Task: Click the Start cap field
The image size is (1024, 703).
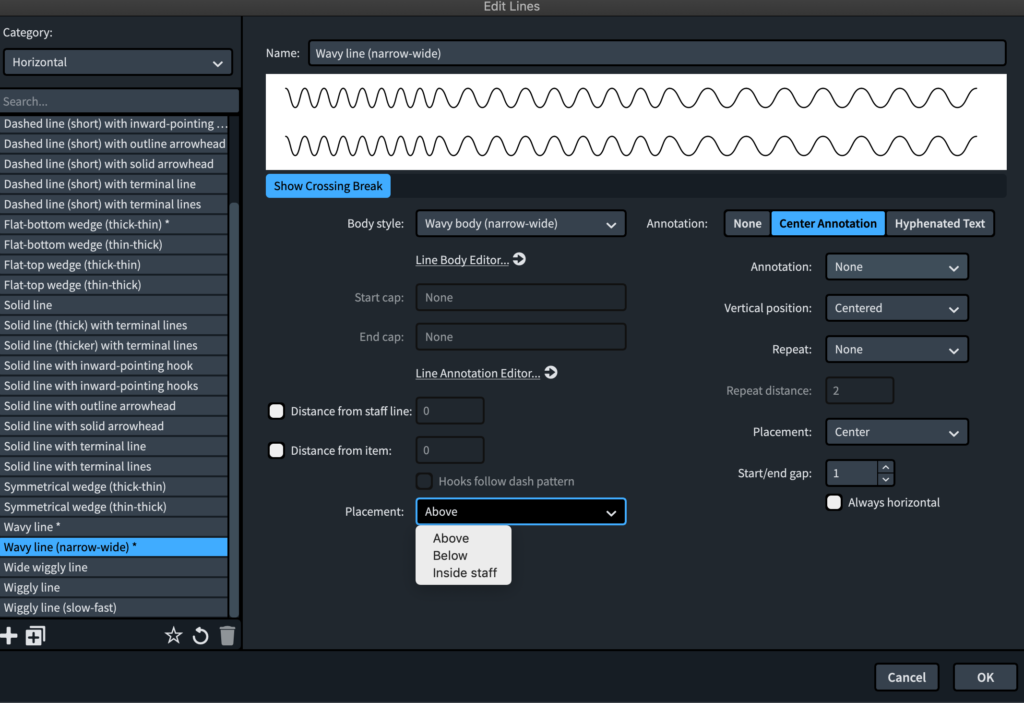Action: click(520, 297)
